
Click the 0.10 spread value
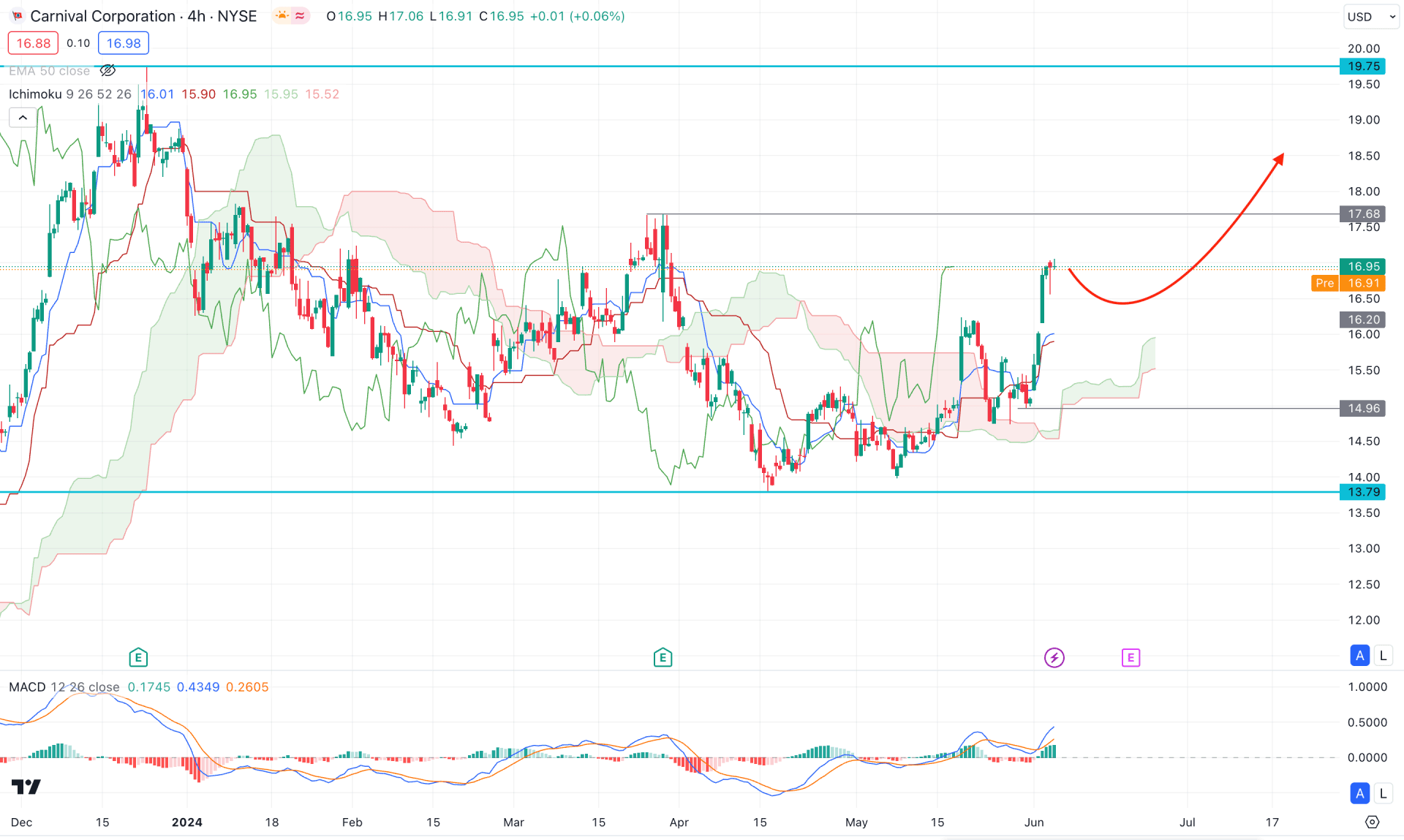78,43
